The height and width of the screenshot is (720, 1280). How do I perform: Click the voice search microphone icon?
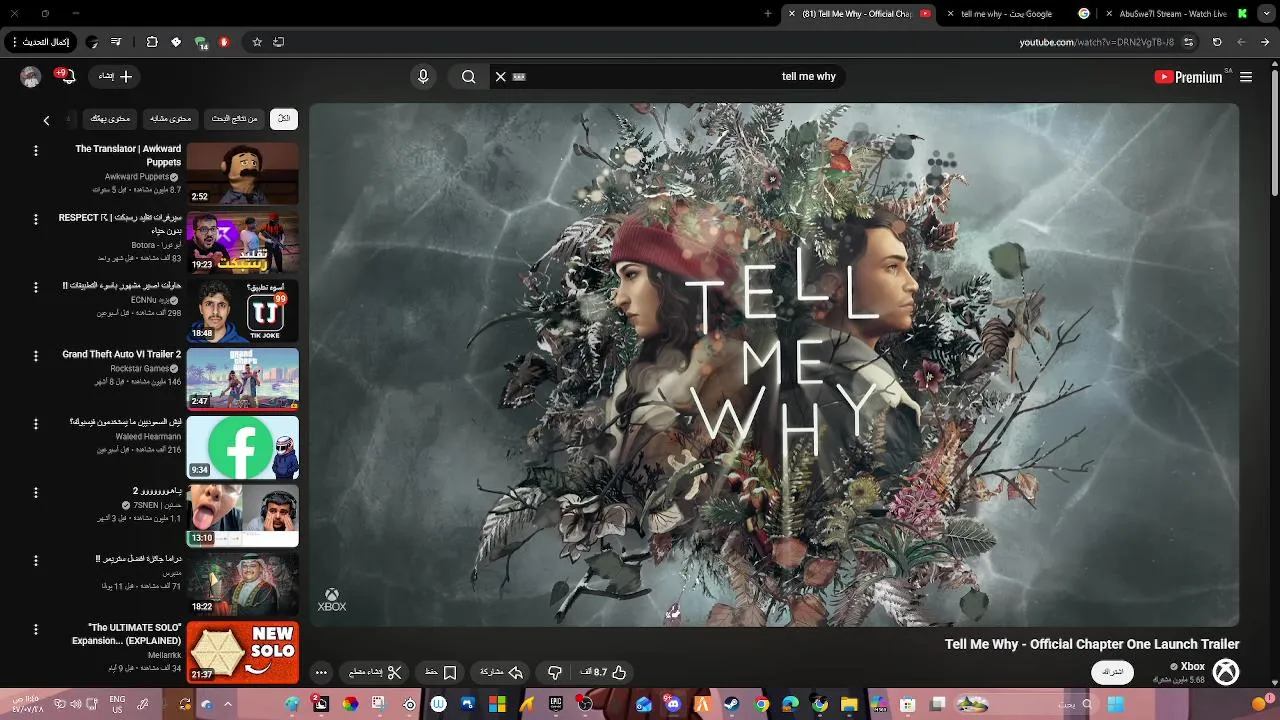(x=423, y=77)
